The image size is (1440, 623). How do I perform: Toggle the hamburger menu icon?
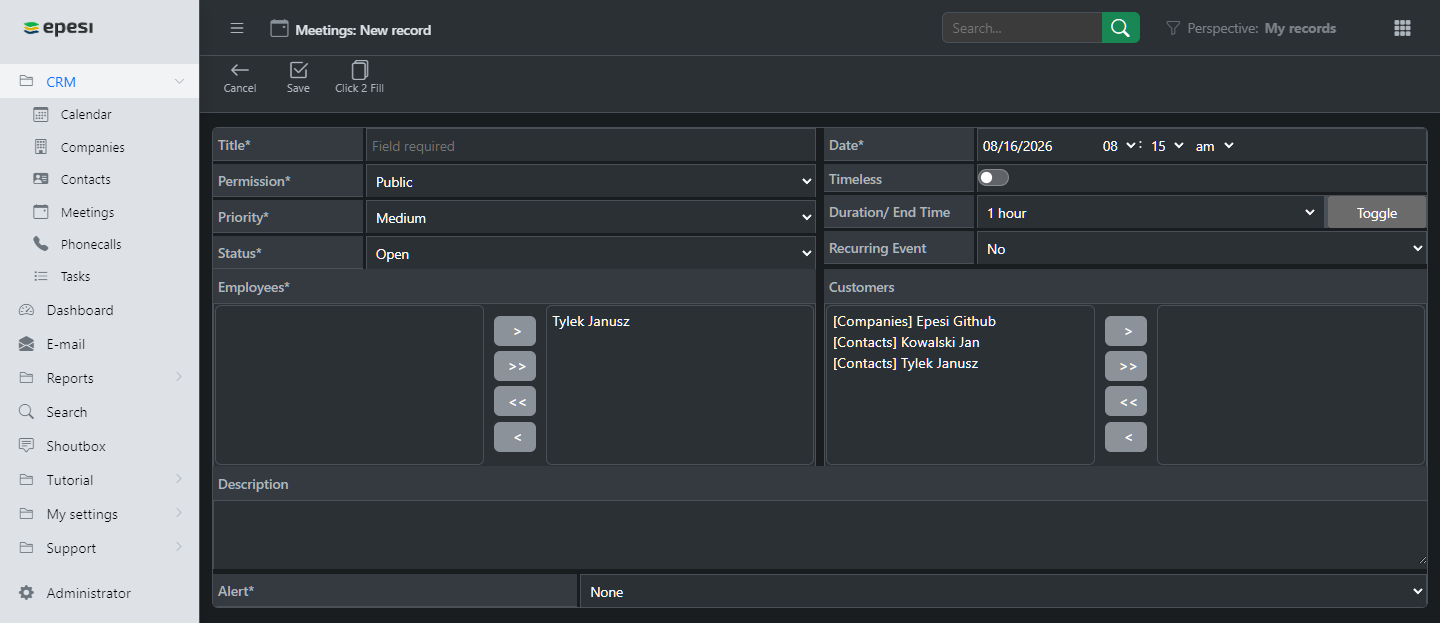237,28
